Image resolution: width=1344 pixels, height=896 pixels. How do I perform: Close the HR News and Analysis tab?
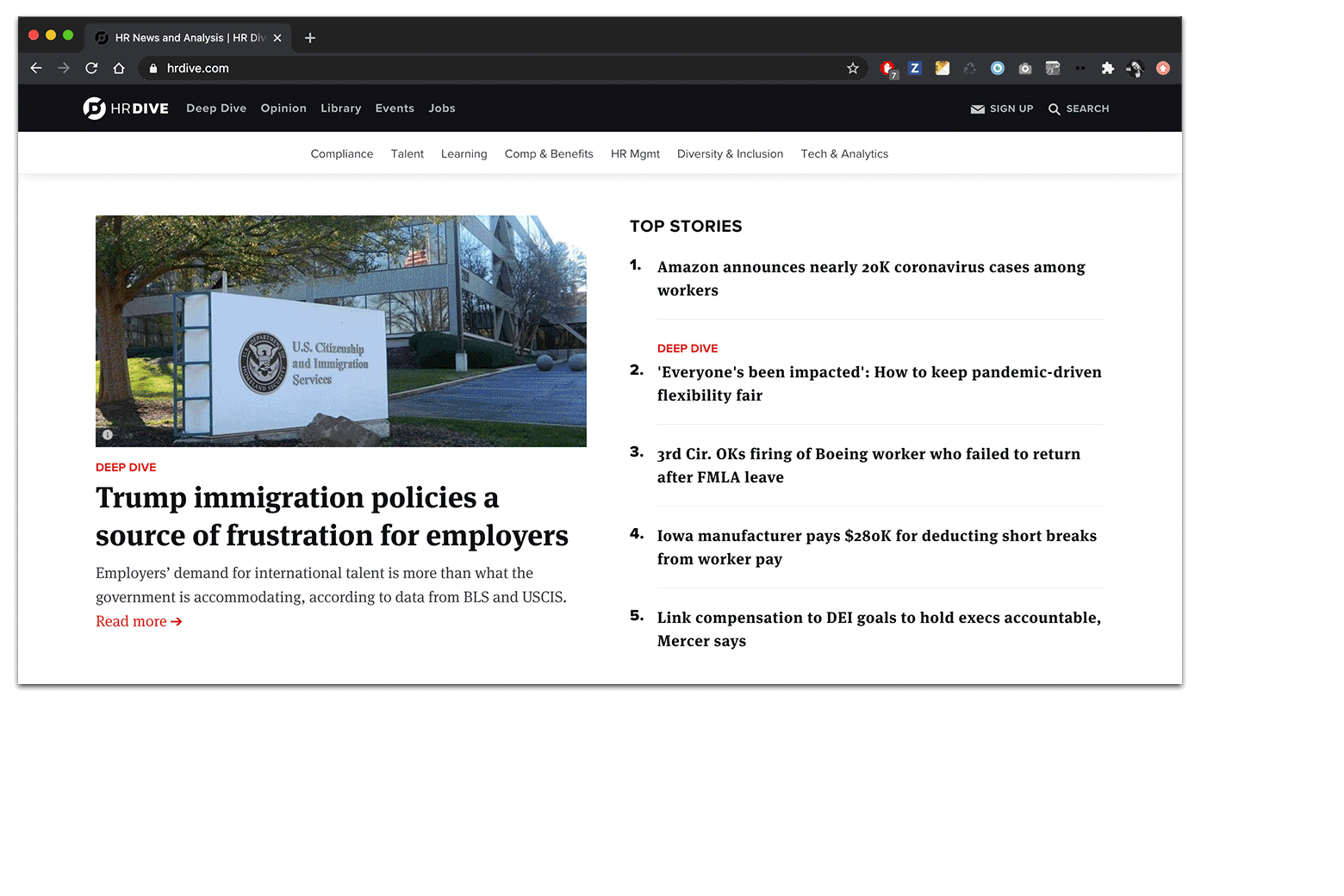[x=277, y=38]
